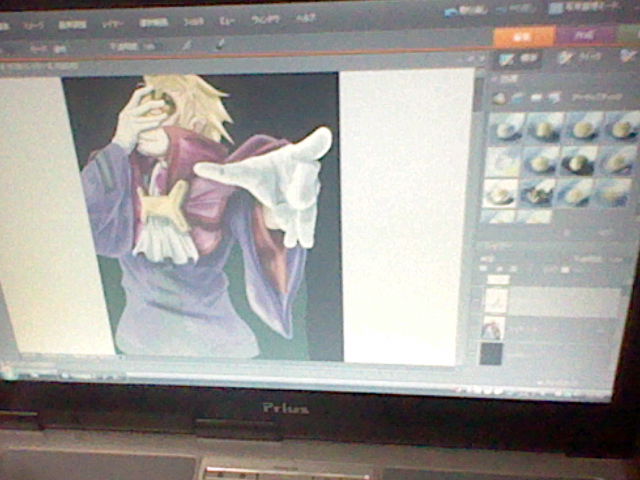This screenshot has height=480, width=640.
Task: Select the colored character layer thumbnail
Action: [493, 328]
